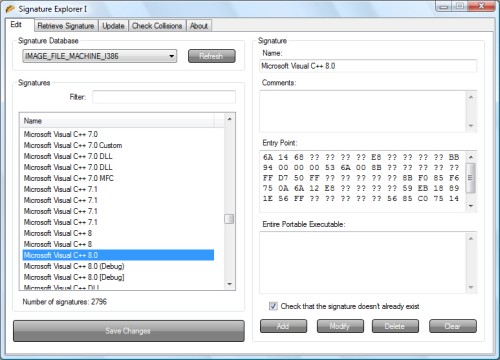This screenshot has width=500, height=360.
Task: Select Microsoft Visual C++ 7.0 DLL first row
Action: point(118,156)
